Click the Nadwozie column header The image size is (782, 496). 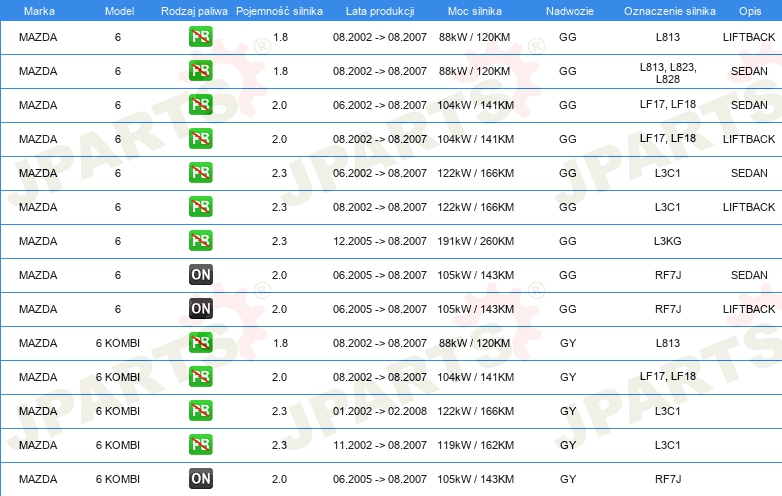click(x=570, y=11)
